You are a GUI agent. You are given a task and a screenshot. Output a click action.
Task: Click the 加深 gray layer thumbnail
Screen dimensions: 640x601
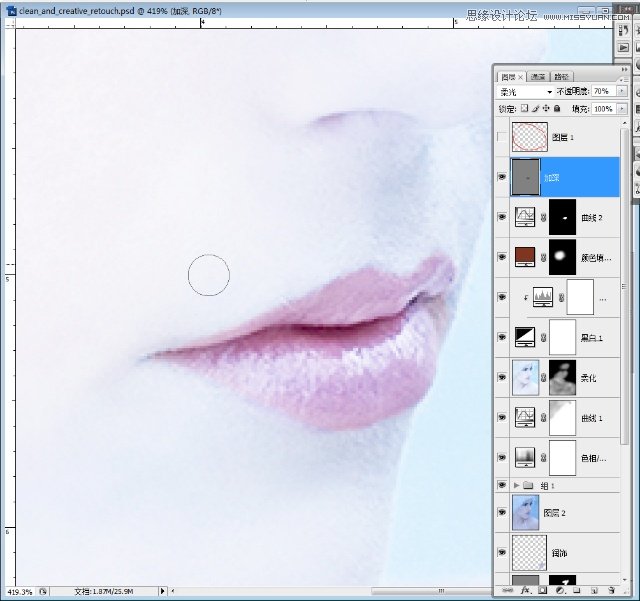click(x=525, y=177)
